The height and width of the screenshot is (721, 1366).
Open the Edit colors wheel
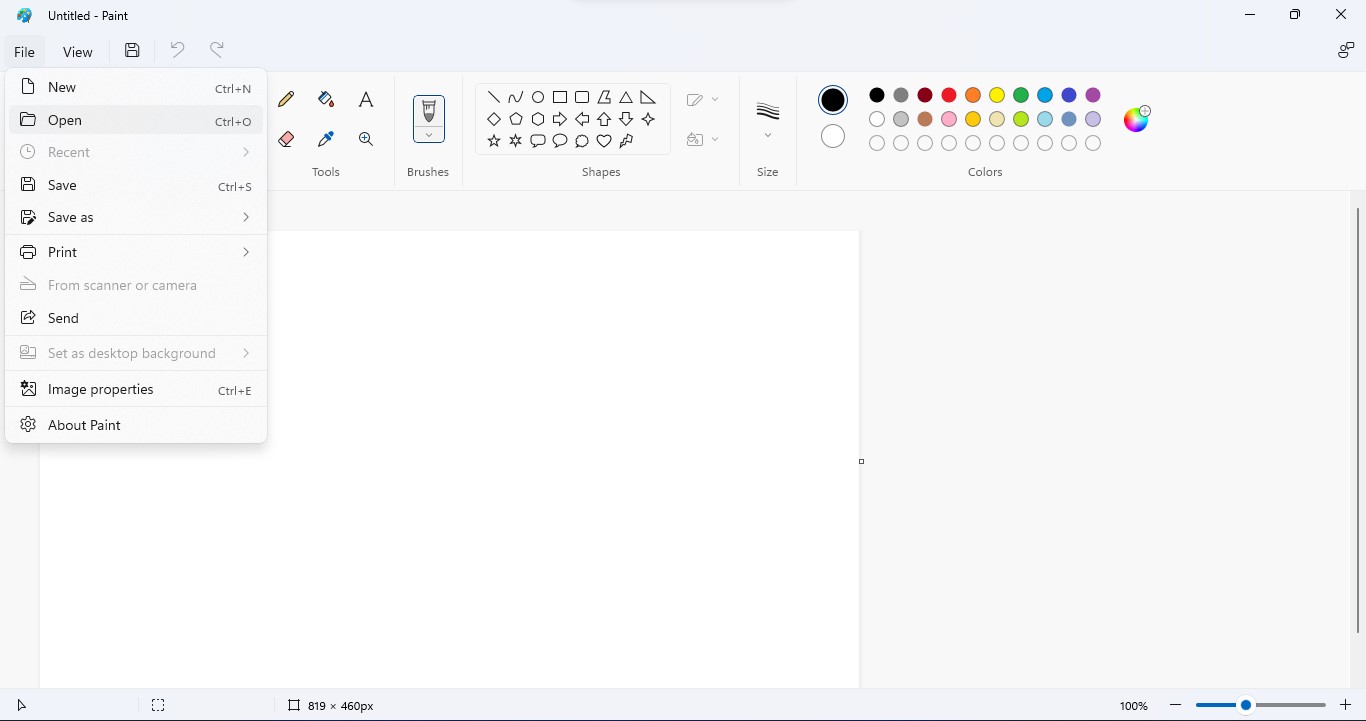click(1137, 119)
